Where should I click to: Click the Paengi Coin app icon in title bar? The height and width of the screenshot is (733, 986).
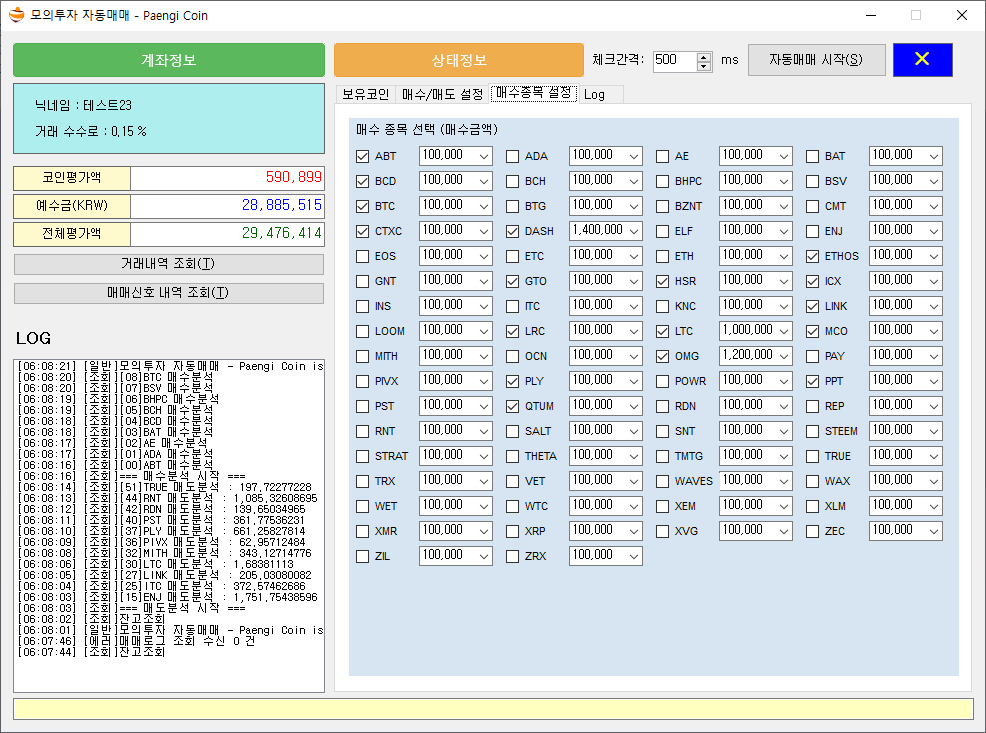(17, 15)
